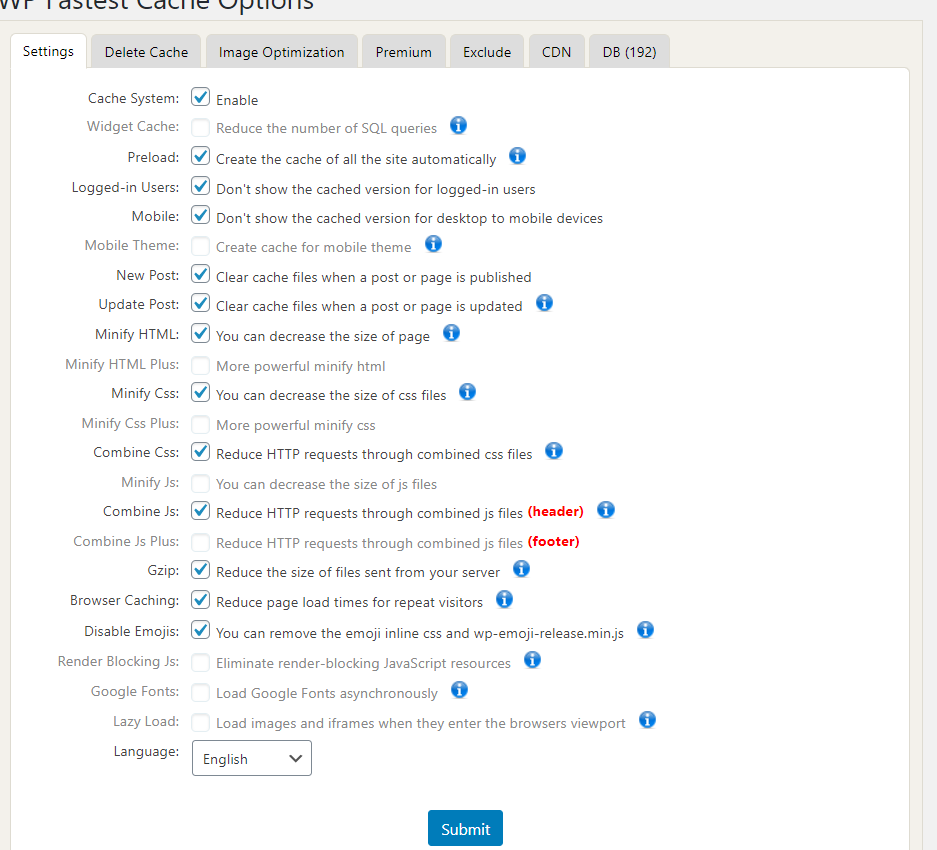The height and width of the screenshot is (850, 937).
Task: Show info for Create cache for mobile theme
Action: [433, 244]
